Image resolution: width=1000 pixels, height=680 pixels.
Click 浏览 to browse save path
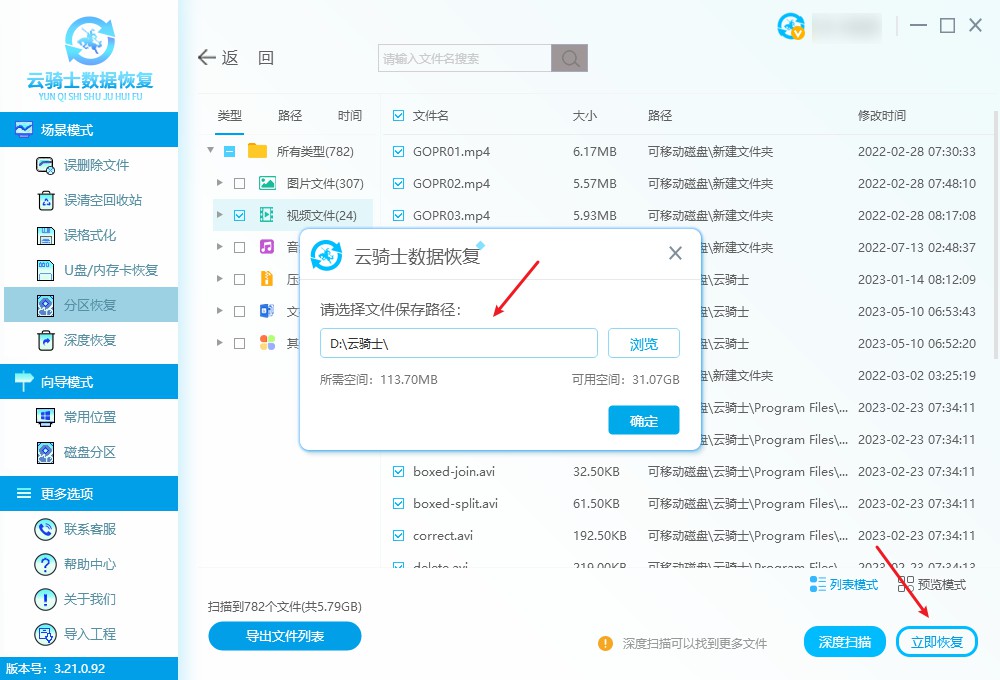(x=643, y=343)
